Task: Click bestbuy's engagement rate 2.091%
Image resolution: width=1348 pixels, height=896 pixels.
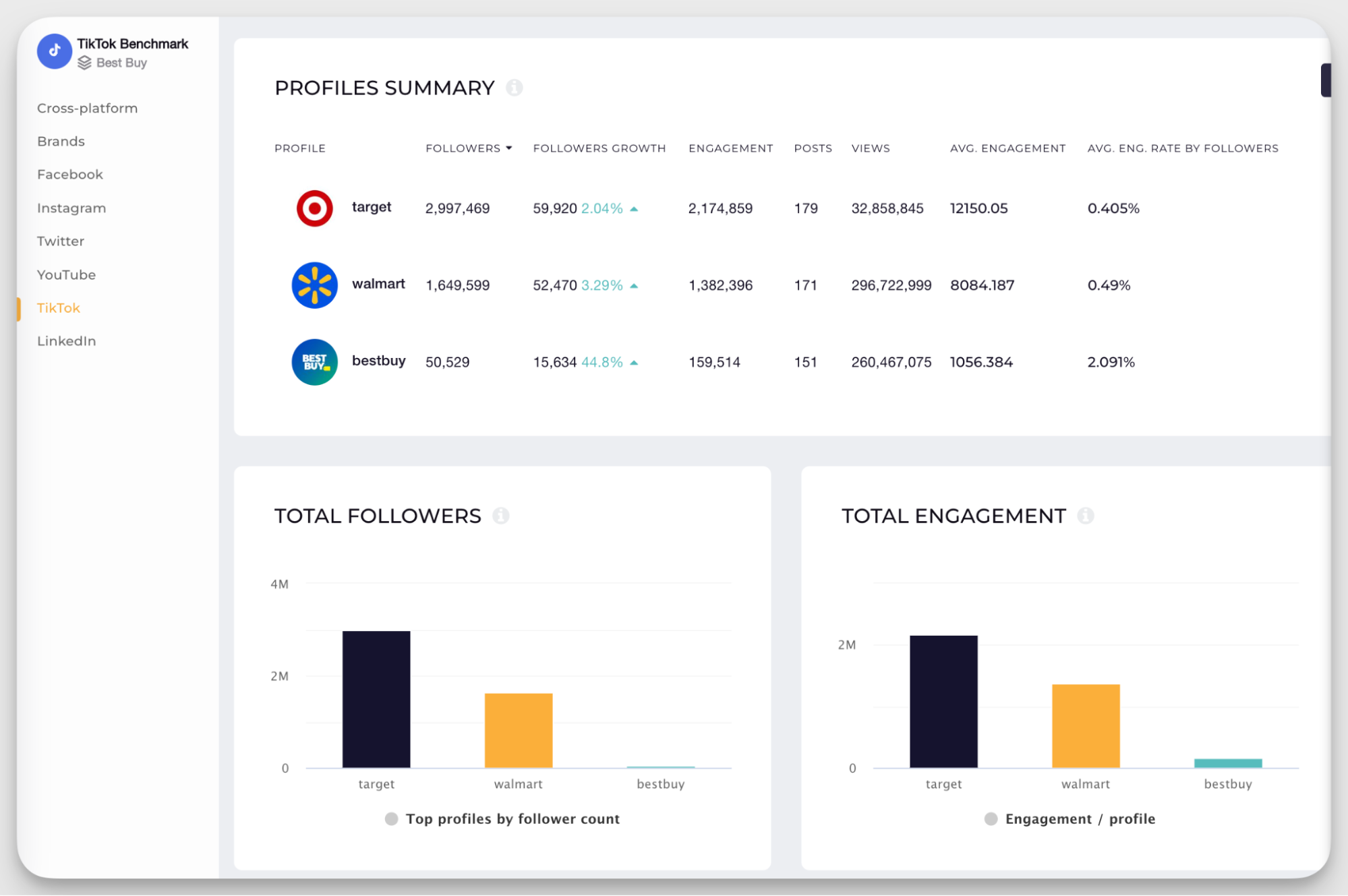Action: (x=1111, y=362)
